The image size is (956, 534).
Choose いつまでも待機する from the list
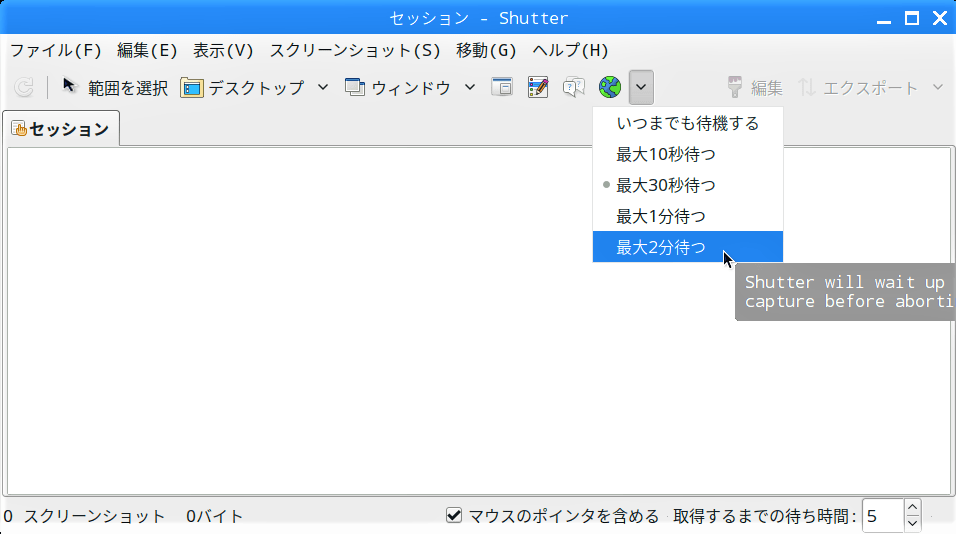(687, 123)
